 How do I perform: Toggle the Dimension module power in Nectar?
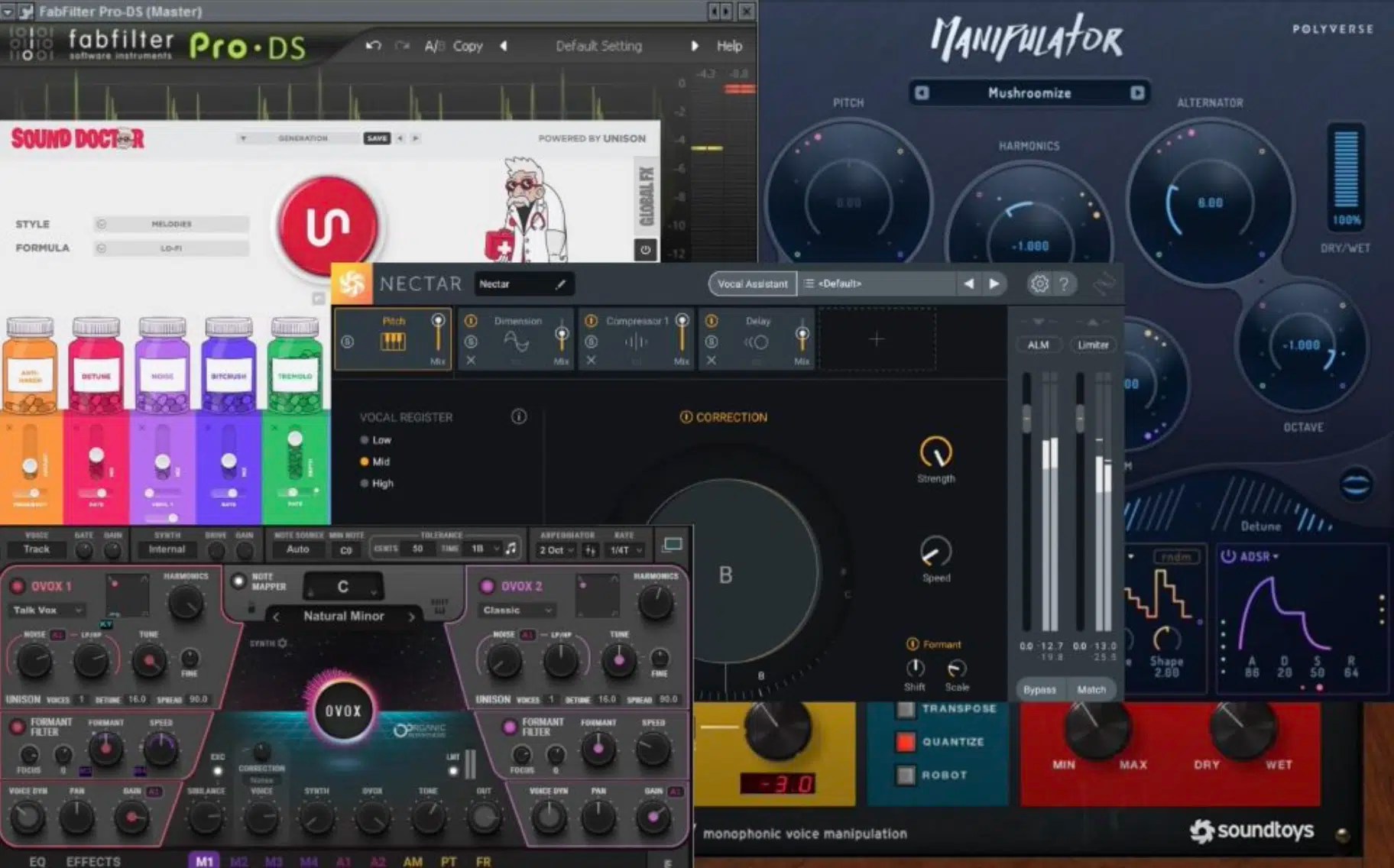coord(471,322)
